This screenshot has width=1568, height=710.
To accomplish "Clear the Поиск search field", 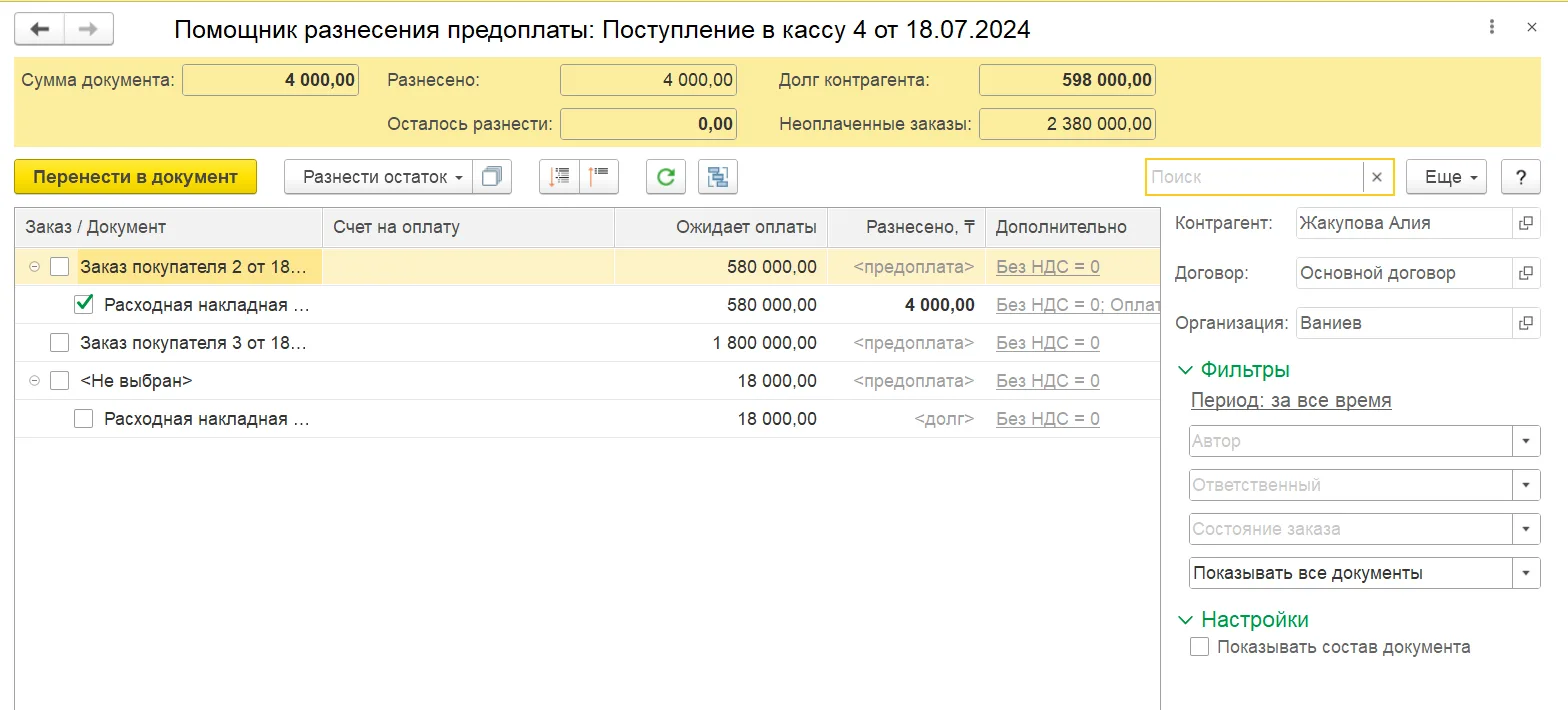I will (x=1376, y=177).
